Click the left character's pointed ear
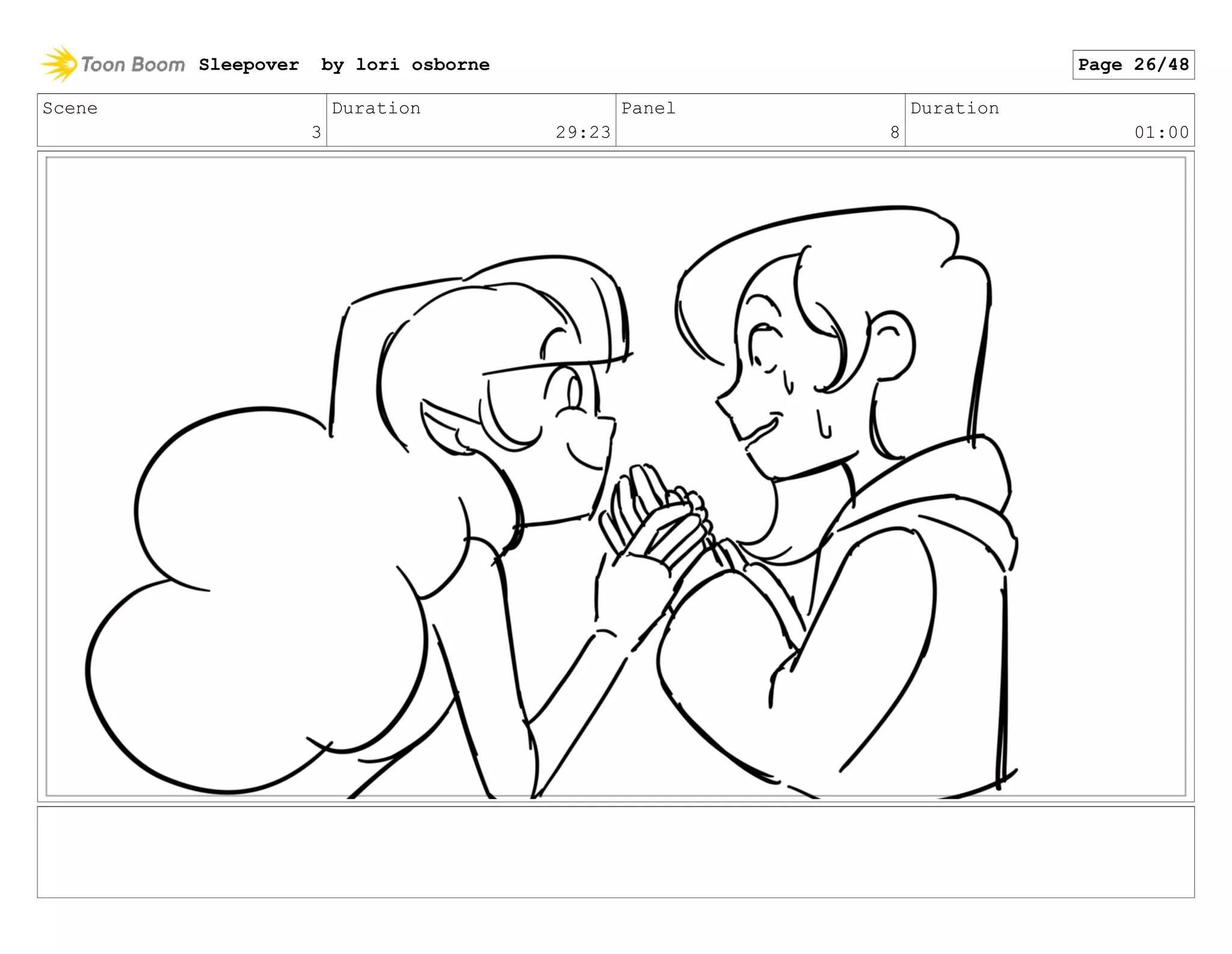The height and width of the screenshot is (954, 1232). pyautogui.click(x=446, y=428)
